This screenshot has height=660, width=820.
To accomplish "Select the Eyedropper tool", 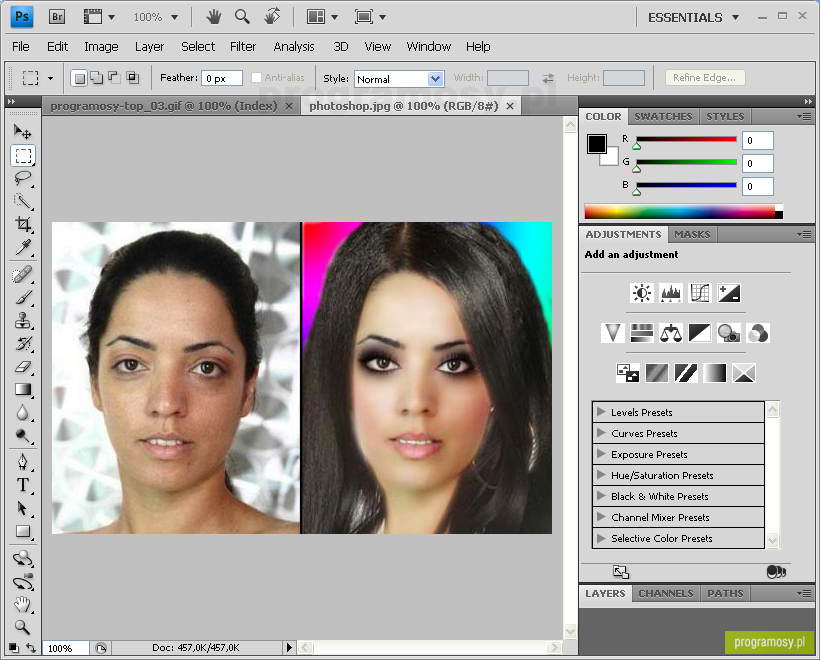I will click(x=22, y=247).
